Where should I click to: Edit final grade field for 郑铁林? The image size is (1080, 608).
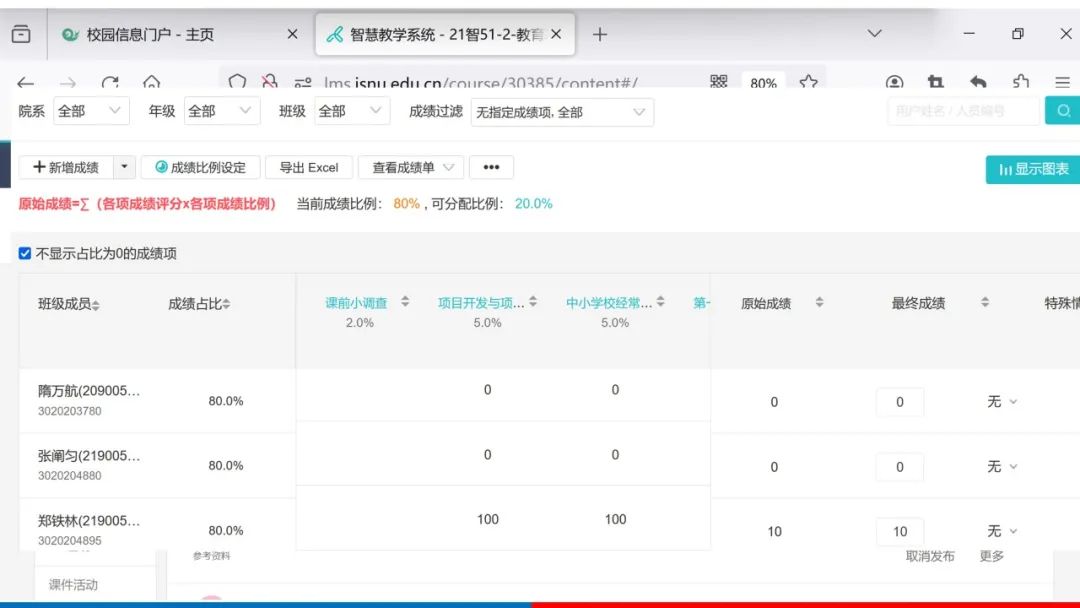click(900, 532)
